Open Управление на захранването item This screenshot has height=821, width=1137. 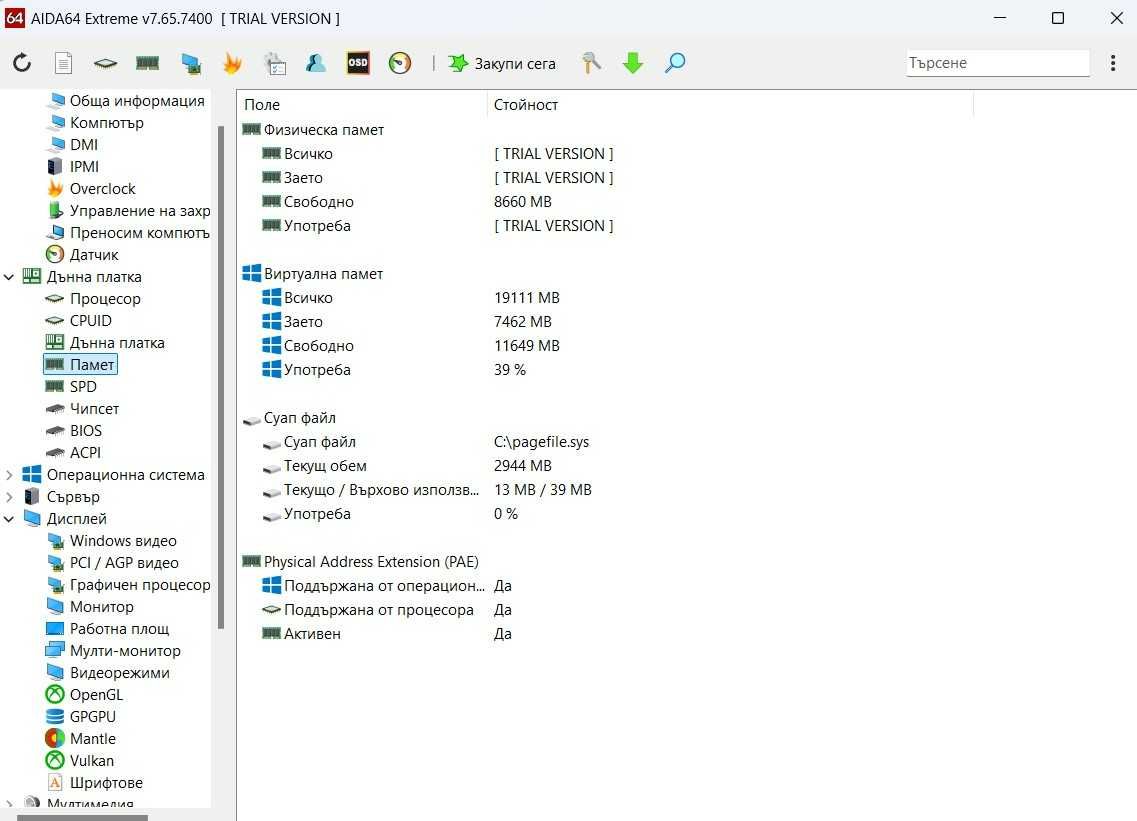[128, 210]
